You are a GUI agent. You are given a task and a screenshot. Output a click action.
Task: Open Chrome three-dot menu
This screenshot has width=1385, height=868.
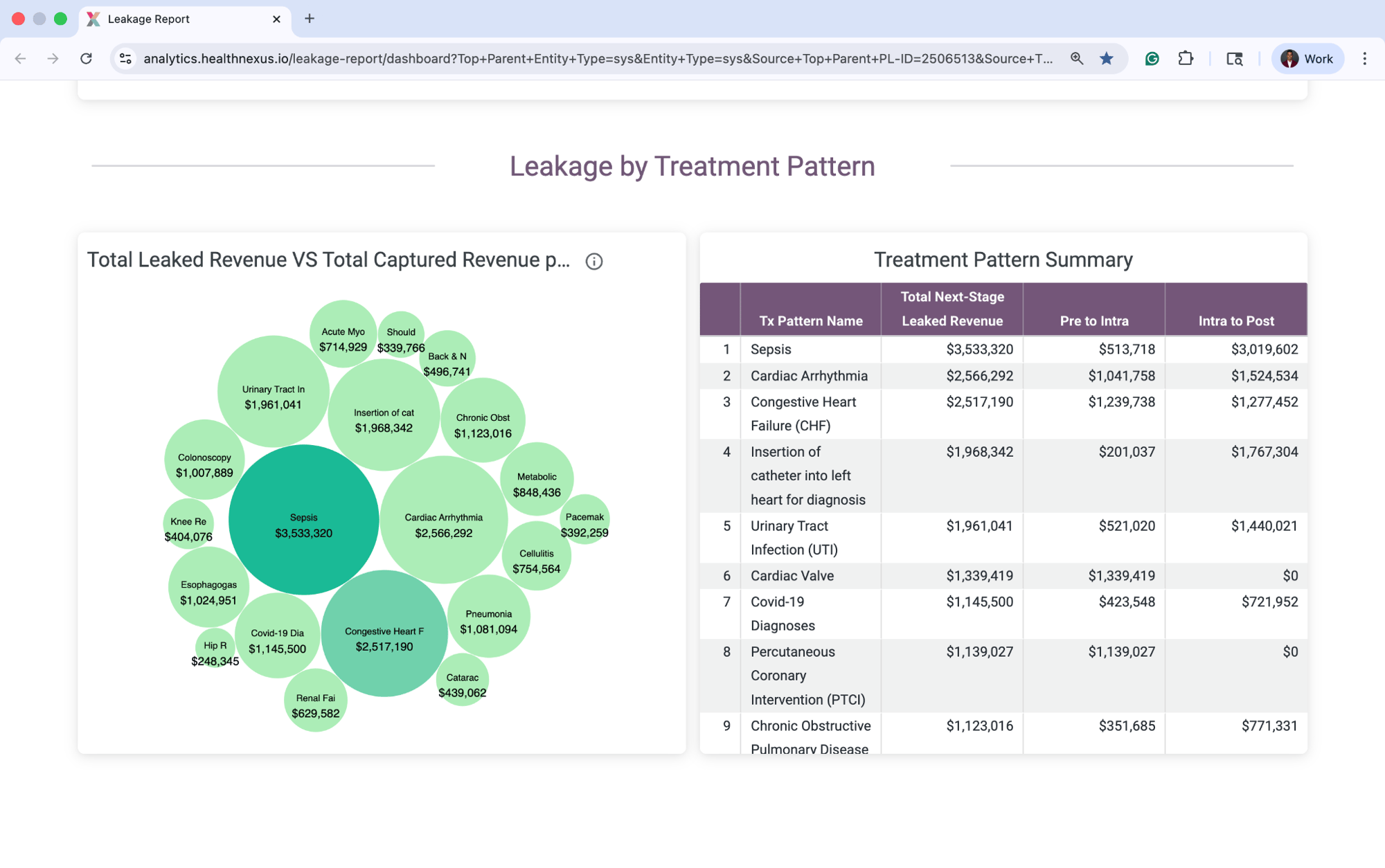1364,59
